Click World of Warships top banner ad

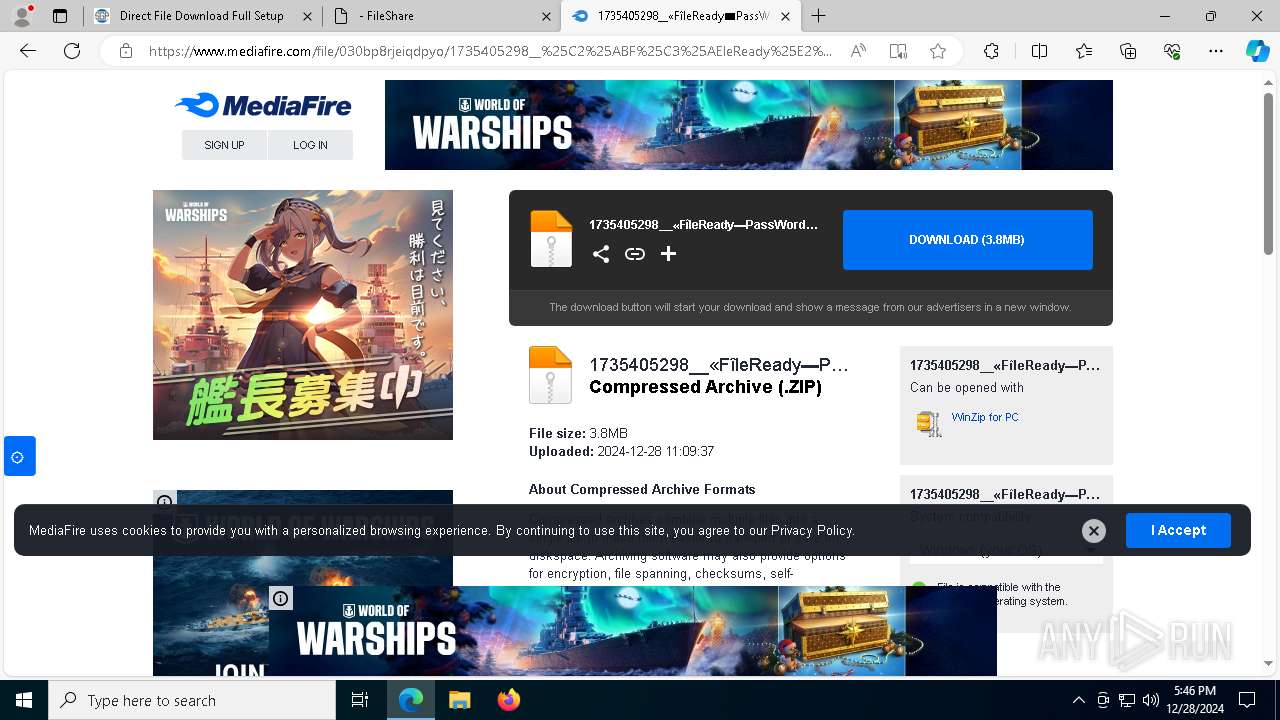(x=748, y=125)
